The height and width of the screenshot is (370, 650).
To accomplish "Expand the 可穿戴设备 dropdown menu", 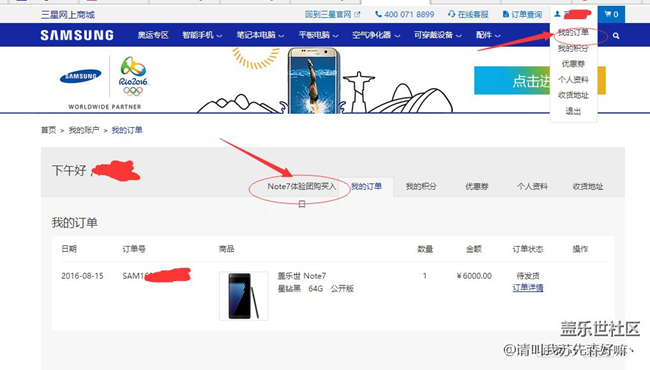I will 437,35.
